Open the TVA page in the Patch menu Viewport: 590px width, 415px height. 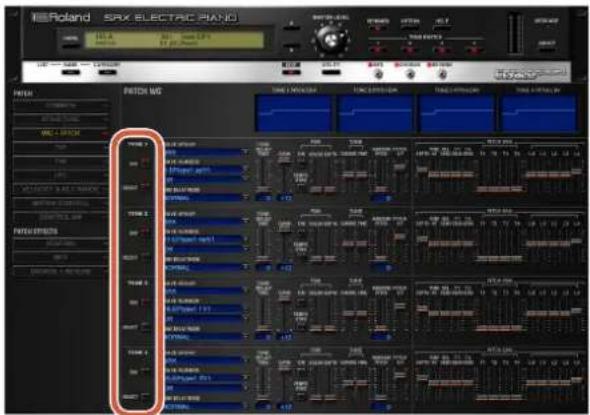60,161
